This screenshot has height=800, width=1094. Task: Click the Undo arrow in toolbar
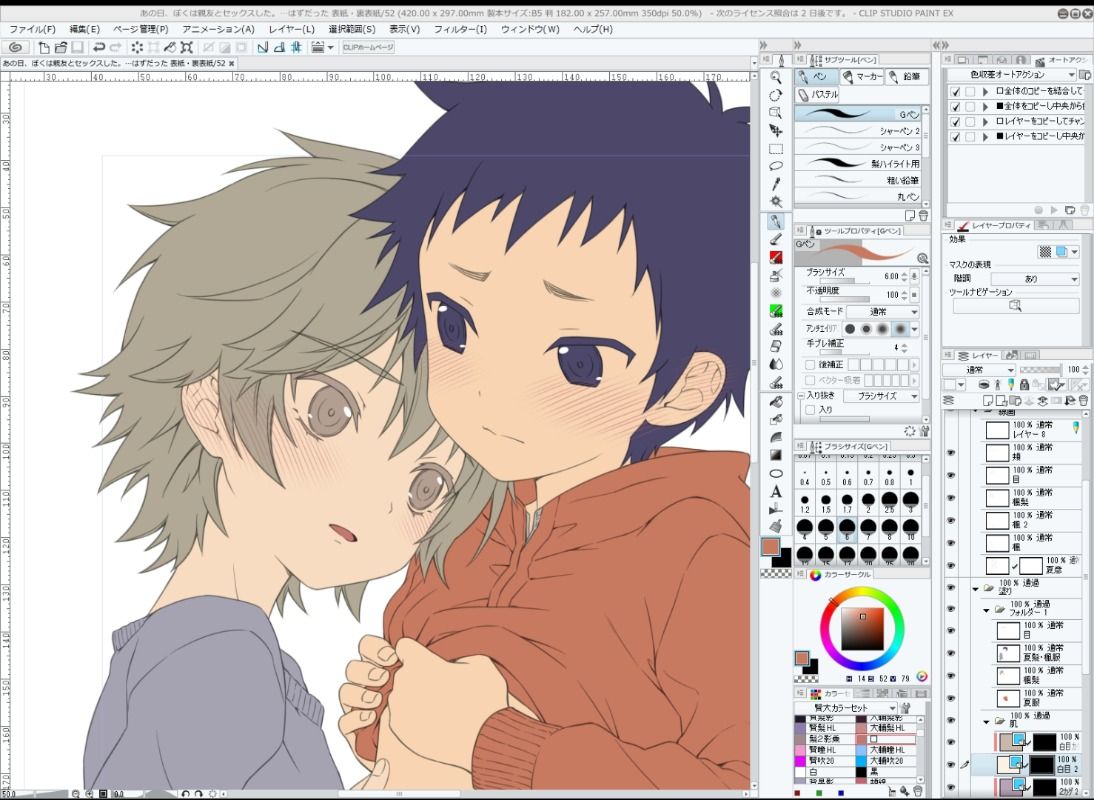98,47
